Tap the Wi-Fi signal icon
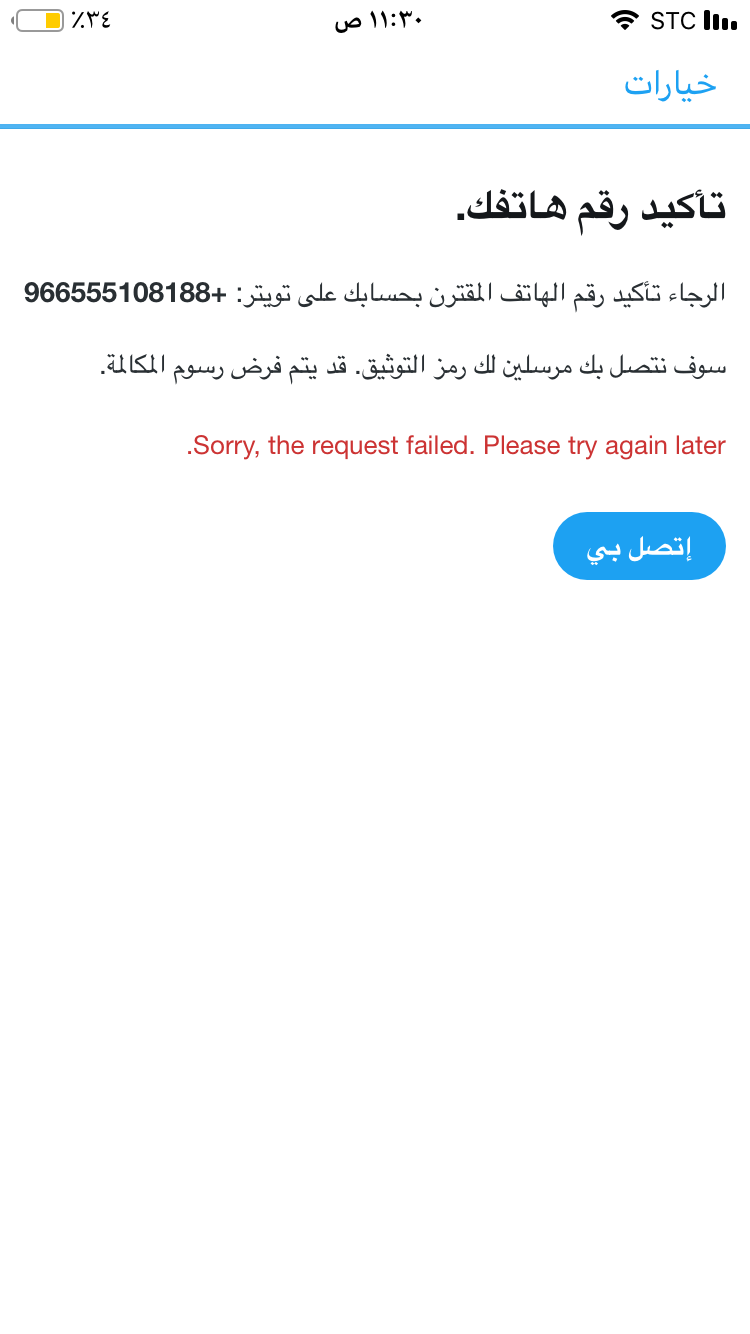 (x=625, y=20)
